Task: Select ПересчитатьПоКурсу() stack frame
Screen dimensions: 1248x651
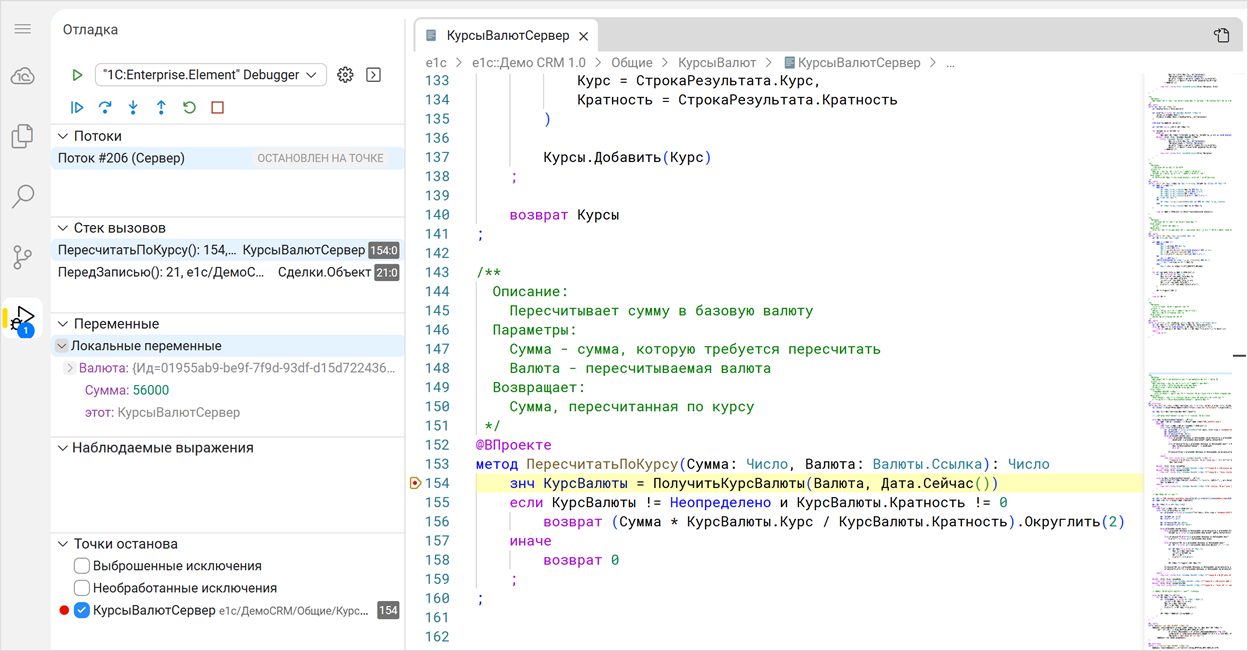Action: [x=228, y=250]
